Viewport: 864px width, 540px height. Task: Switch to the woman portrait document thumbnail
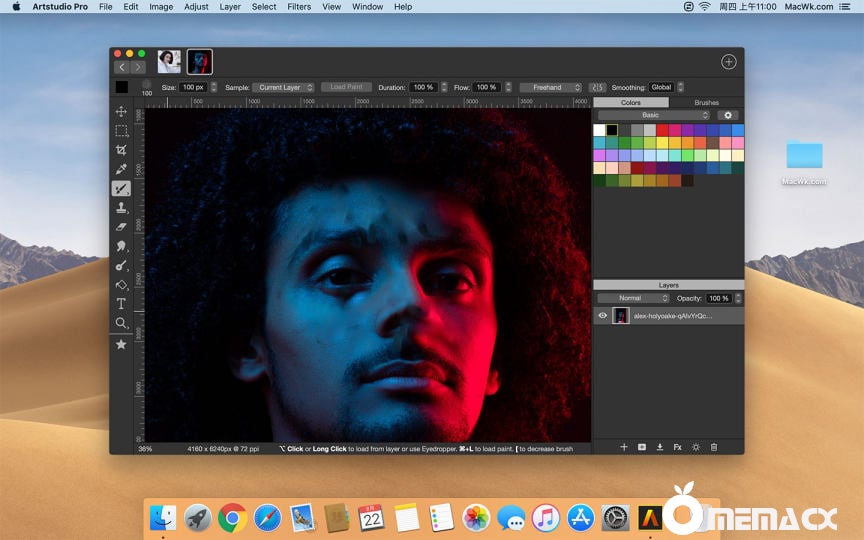[169, 62]
